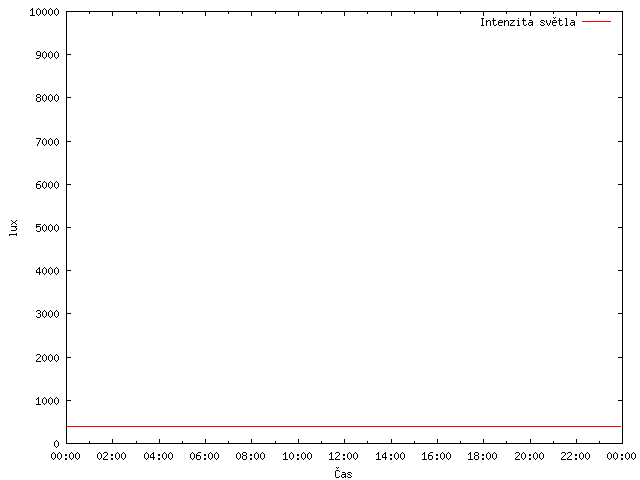The width and height of the screenshot is (640, 480).
Task: Click the 08:00 time label
Action: (x=251, y=456)
